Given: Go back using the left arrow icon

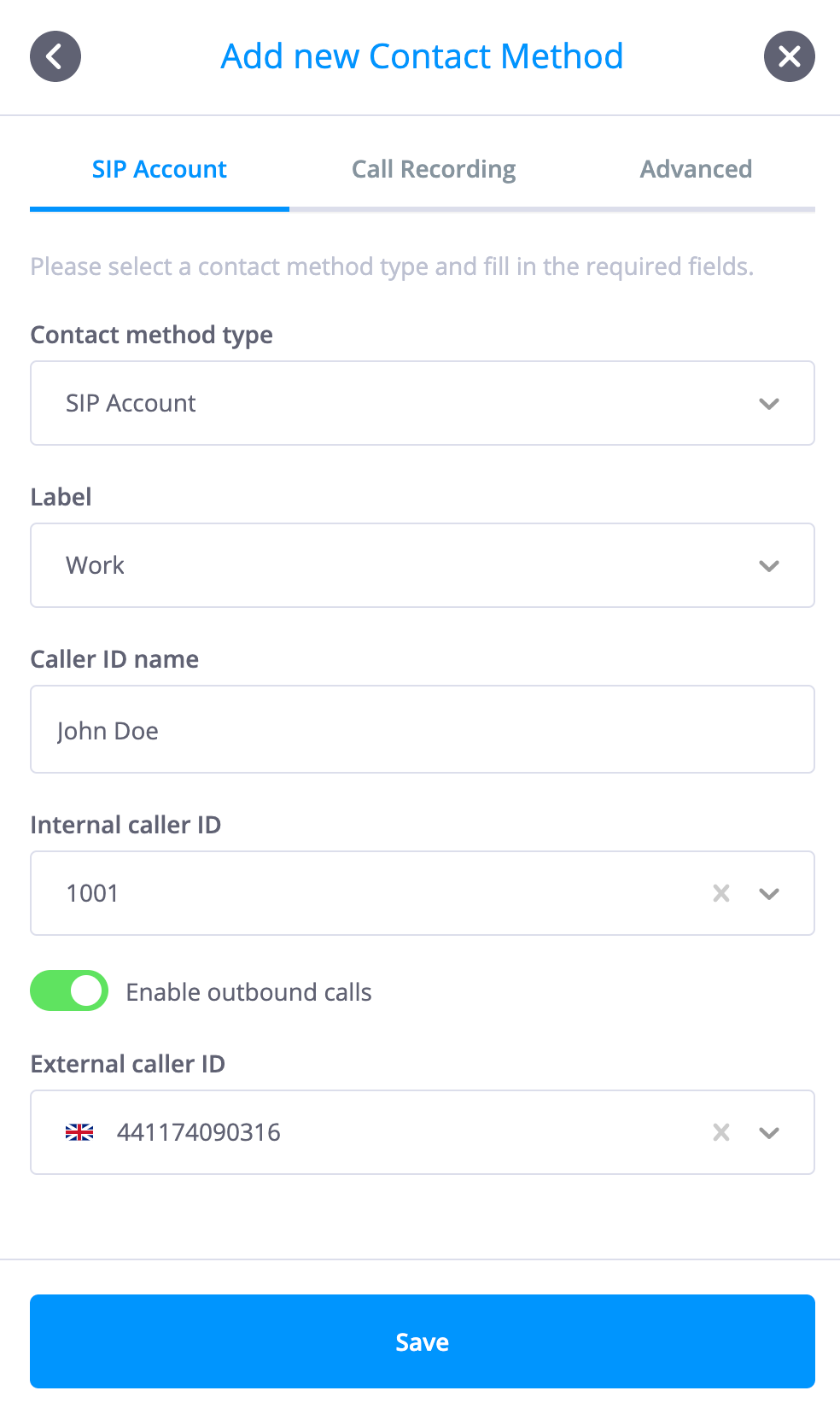Looking at the screenshot, I should (x=55, y=56).
